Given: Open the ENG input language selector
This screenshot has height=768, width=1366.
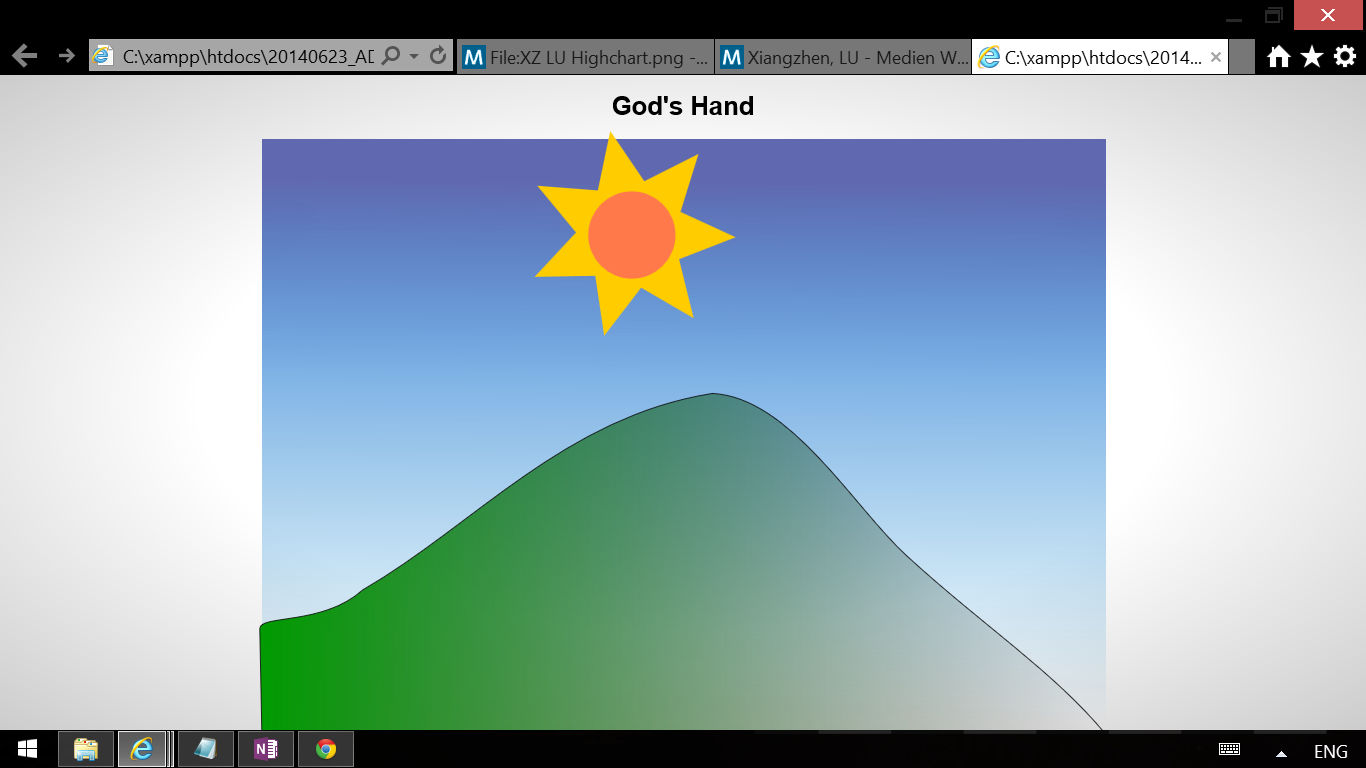Looking at the screenshot, I should tap(1330, 752).
